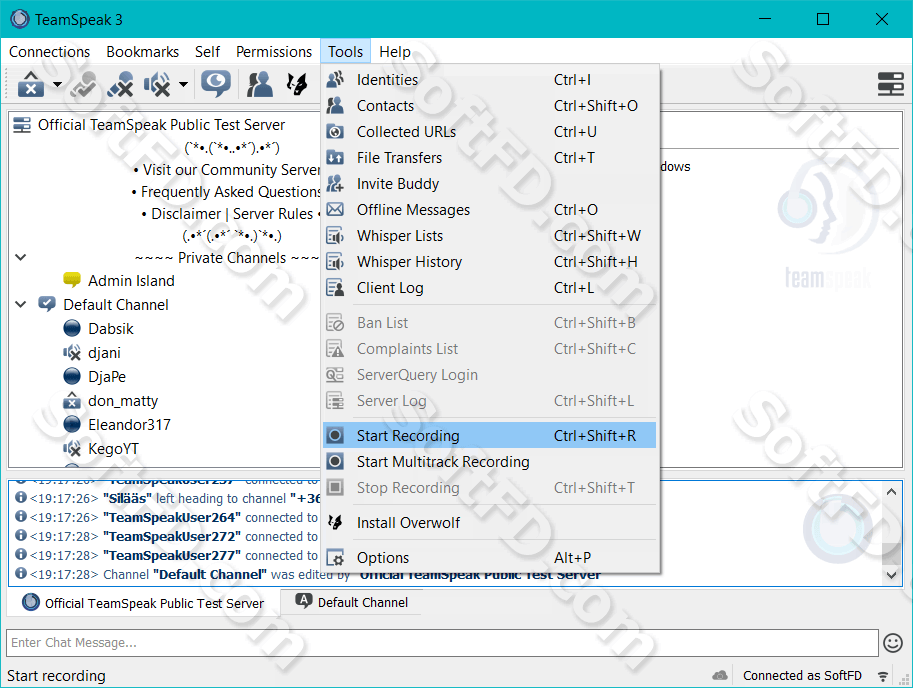Open Collected URLs from the menu
The height and width of the screenshot is (688, 913).
click(x=490, y=132)
